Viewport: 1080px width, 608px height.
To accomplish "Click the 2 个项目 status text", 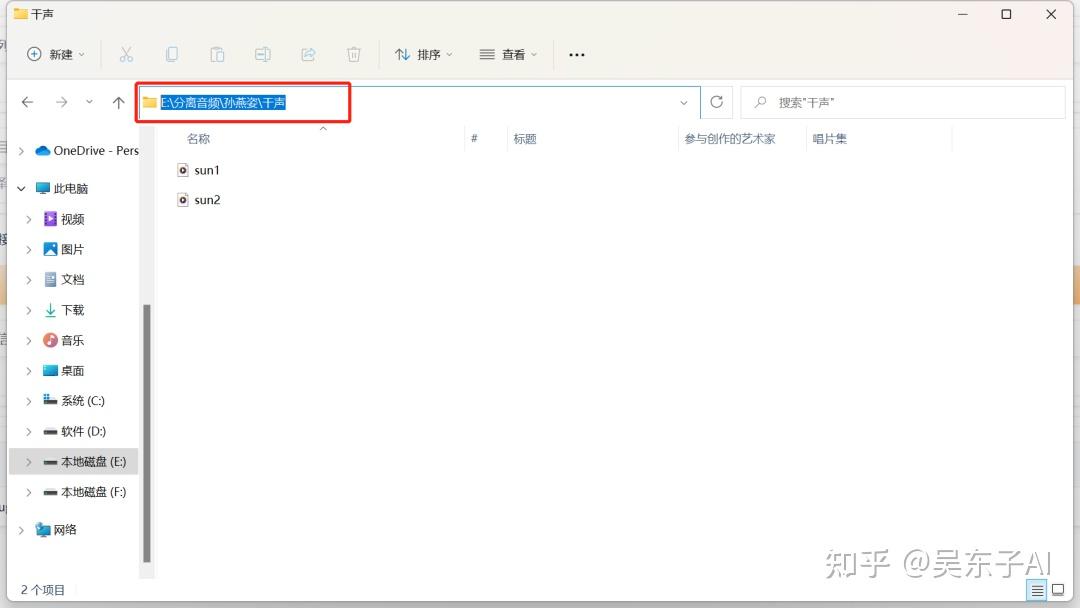I will point(43,590).
